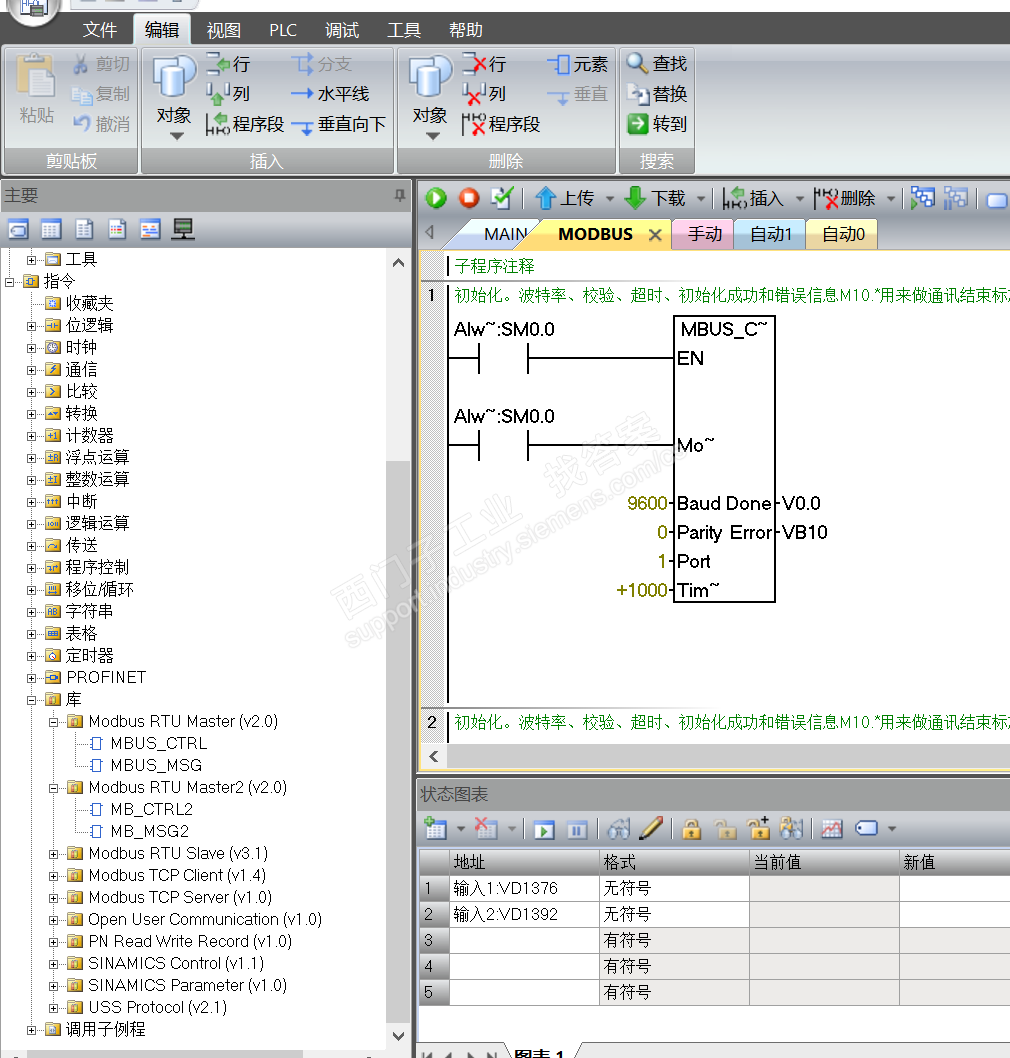Switch to the PLC ribbon tab

283,30
